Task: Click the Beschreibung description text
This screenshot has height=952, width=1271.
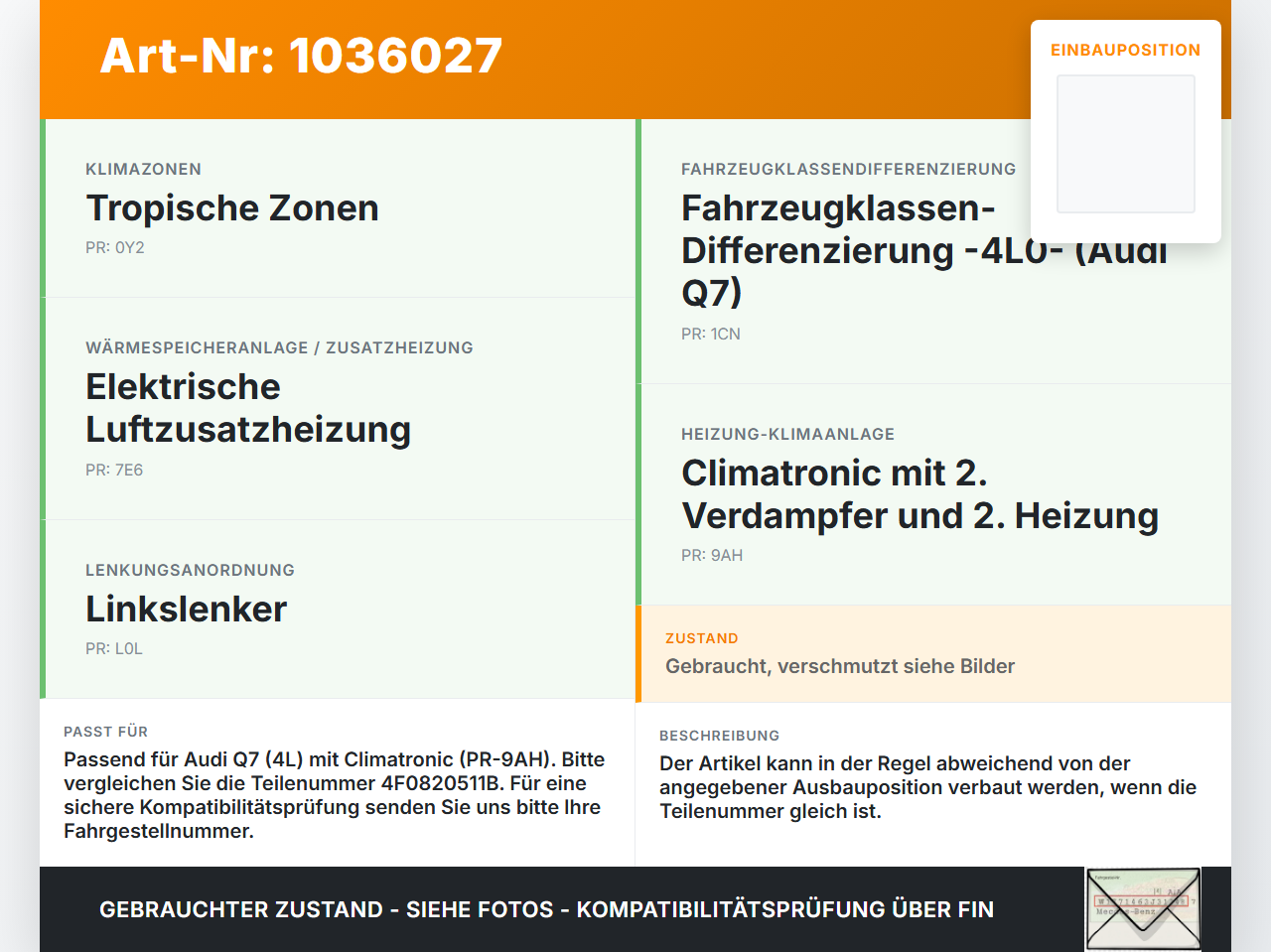Action: 929,787
